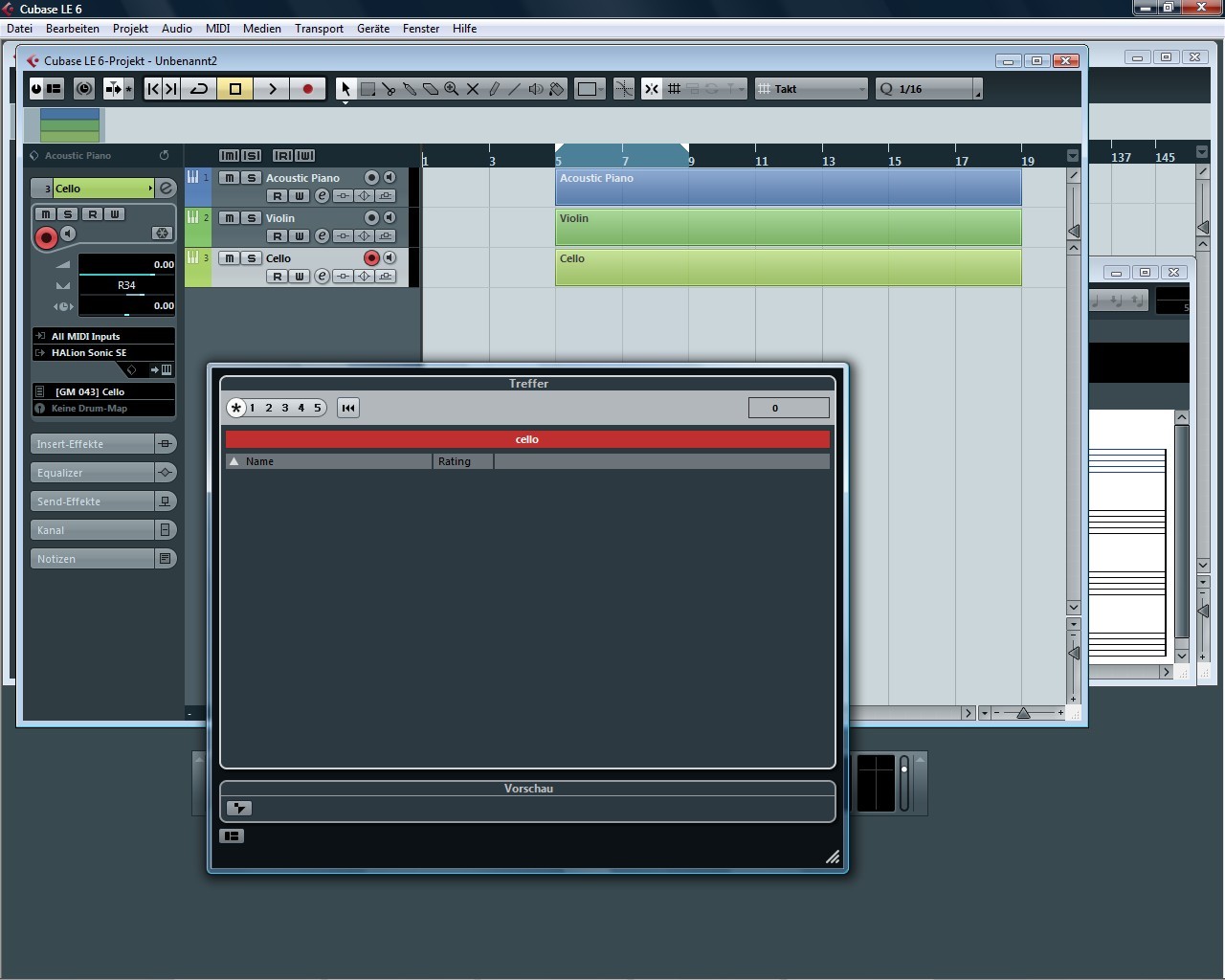Deactivate all mute states global button
1225x980 pixels.
click(230, 156)
